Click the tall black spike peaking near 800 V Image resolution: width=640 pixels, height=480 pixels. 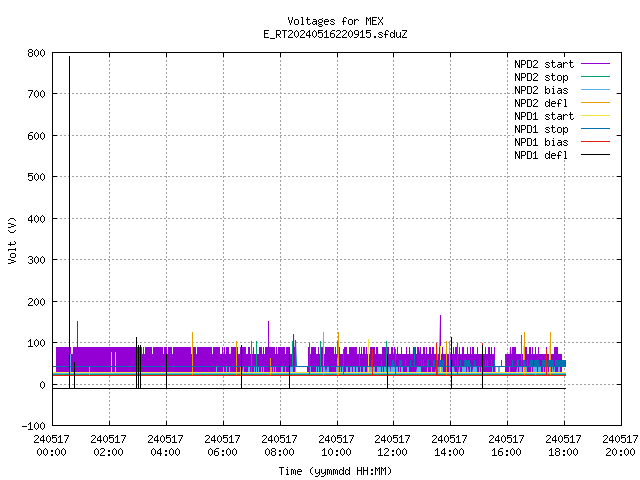click(x=69, y=220)
